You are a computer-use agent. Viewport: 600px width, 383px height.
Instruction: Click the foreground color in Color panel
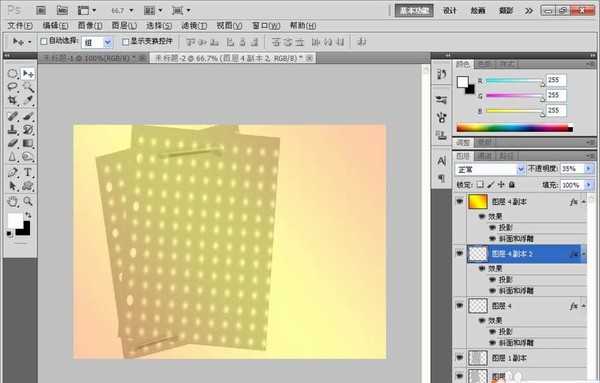(463, 81)
